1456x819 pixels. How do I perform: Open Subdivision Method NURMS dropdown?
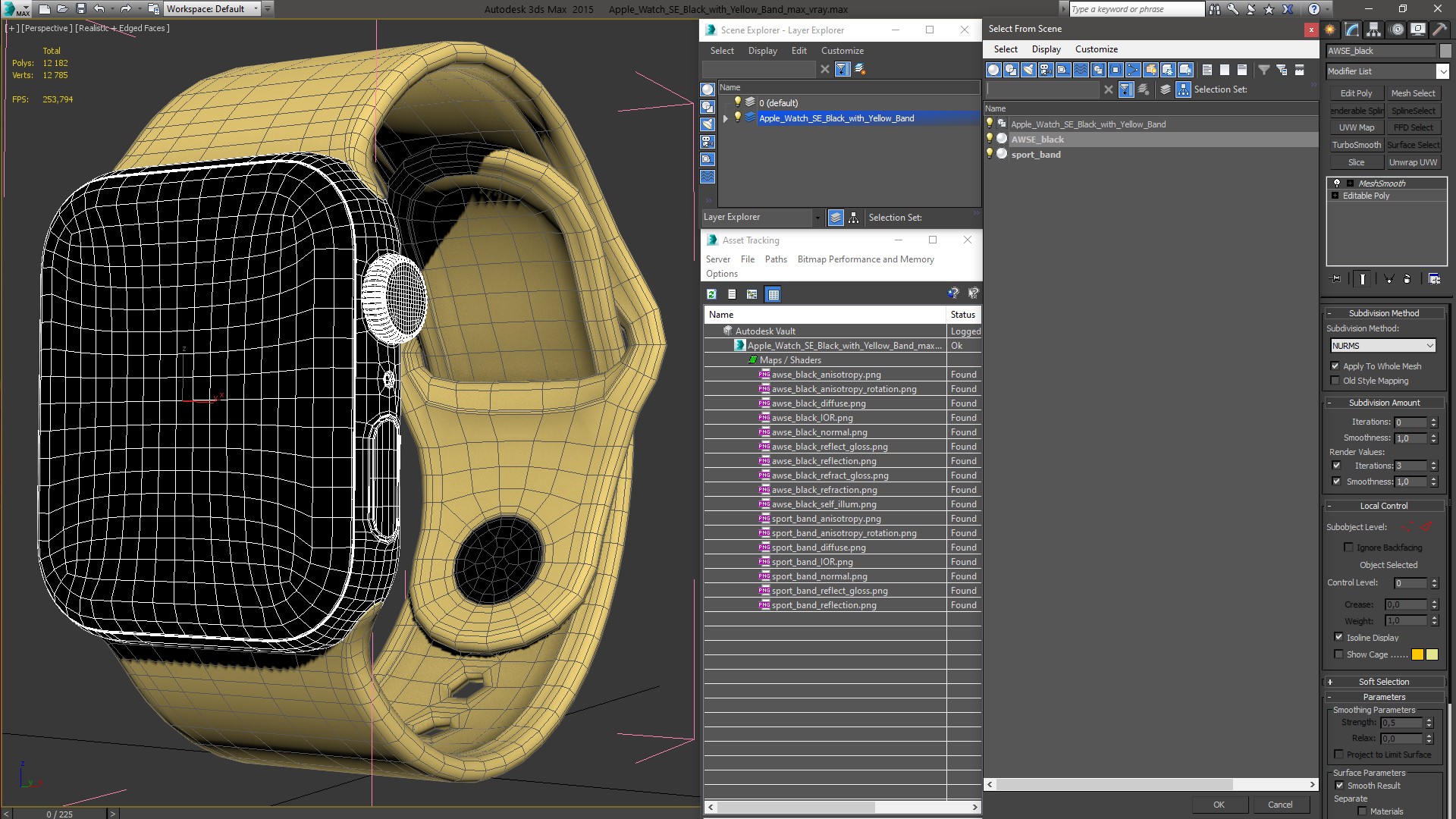click(1383, 346)
